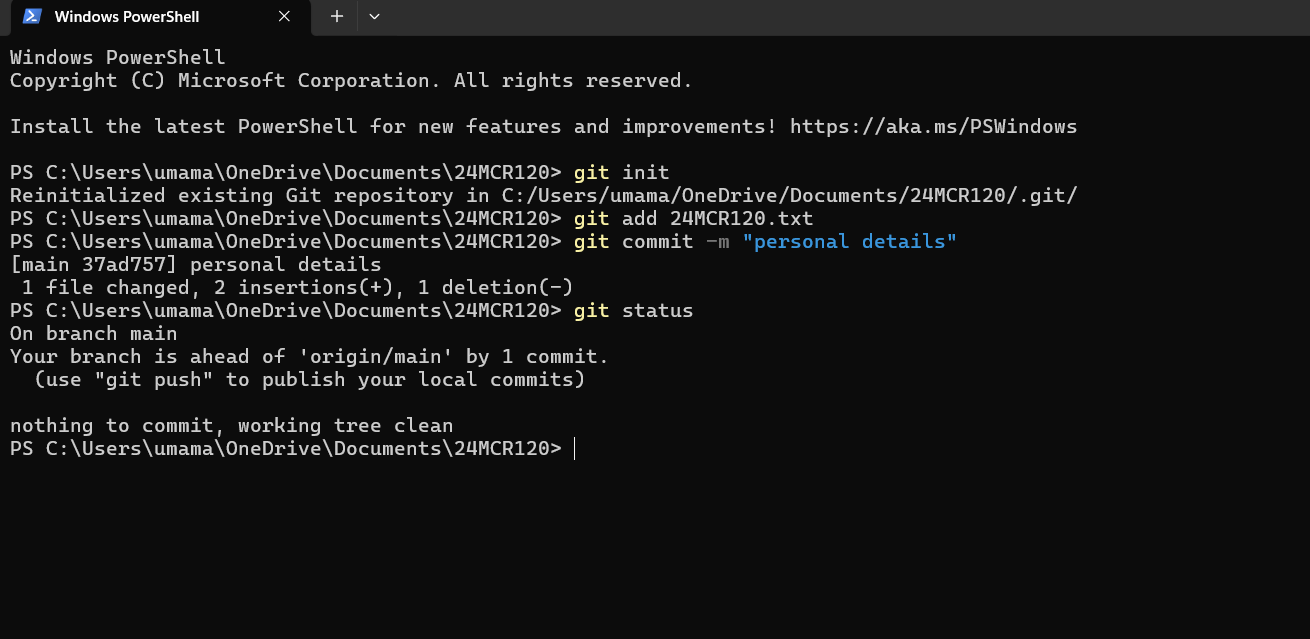Screen dimensions: 1310x639
Task: Click the 'use "git push"' hint line
Action: coord(309,380)
